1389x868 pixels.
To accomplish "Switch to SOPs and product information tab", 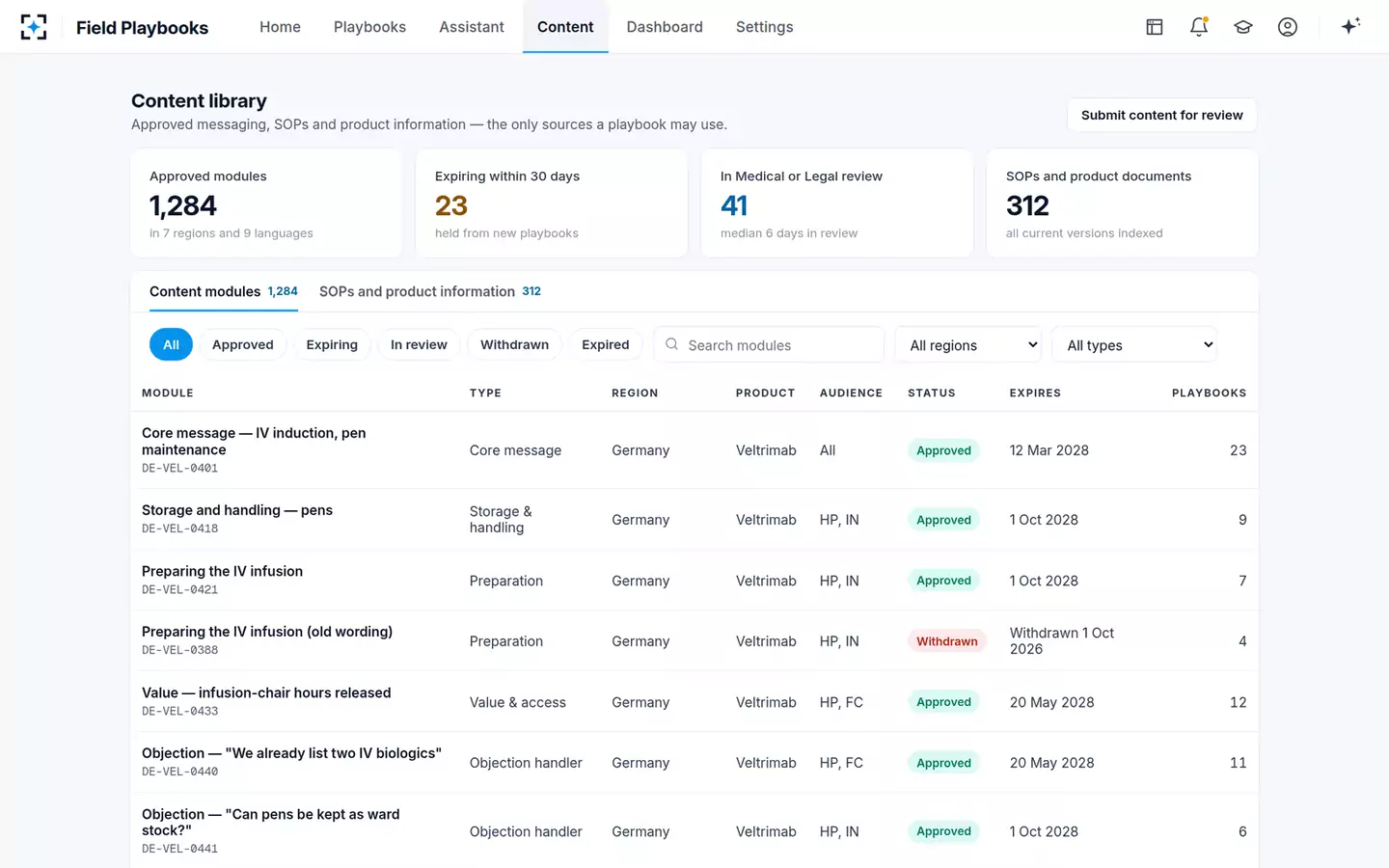I will click(x=430, y=291).
